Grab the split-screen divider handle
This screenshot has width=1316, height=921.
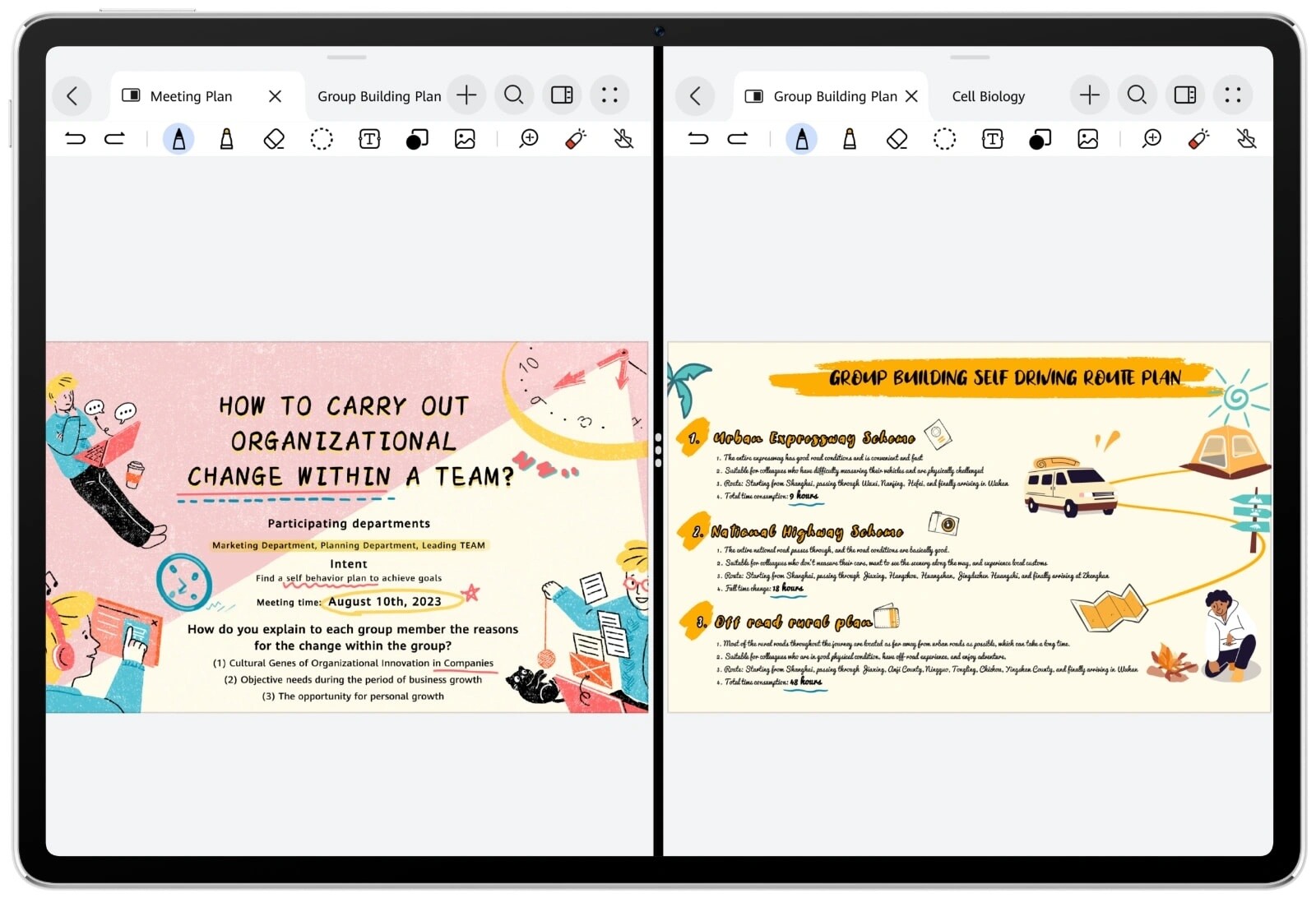pyautogui.click(x=658, y=451)
